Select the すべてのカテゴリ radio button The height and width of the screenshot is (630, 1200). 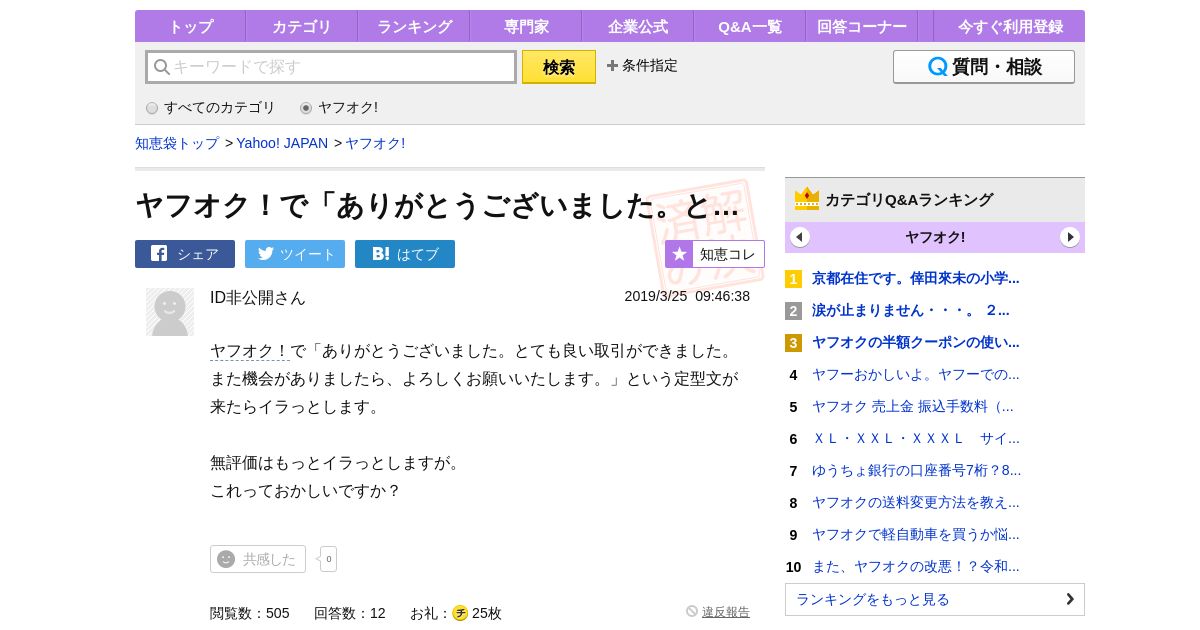[x=152, y=108]
